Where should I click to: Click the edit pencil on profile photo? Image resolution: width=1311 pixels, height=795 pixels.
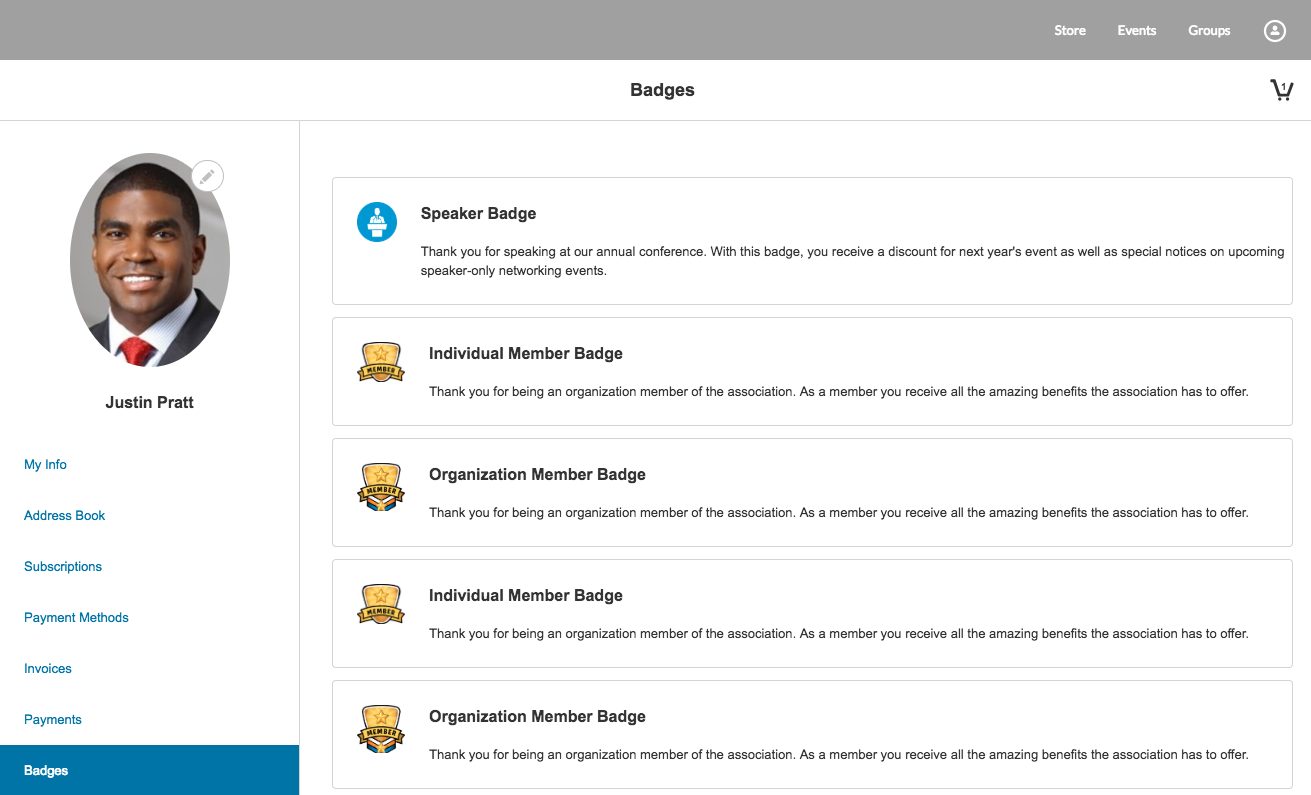tap(208, 176)
